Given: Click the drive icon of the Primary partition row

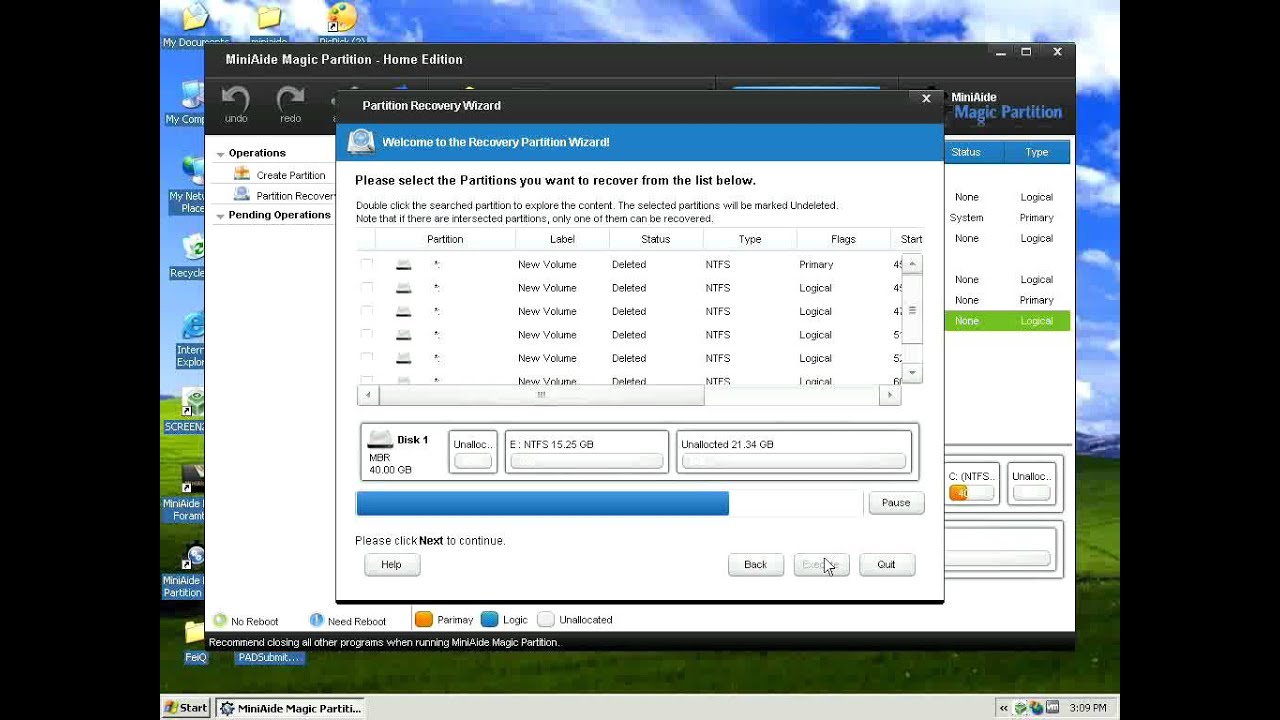Looking at the screenshot, I should pos(403,264).
